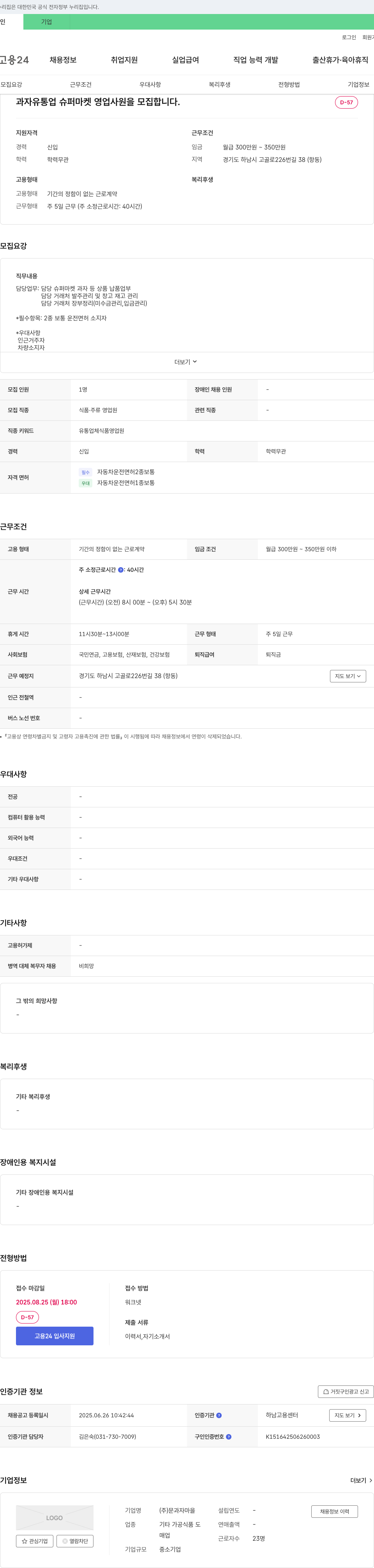Viewport: 374px width, 1568px height.
Task: Report via 거짓구인광고 신고 button
Action: point(346,1392)
